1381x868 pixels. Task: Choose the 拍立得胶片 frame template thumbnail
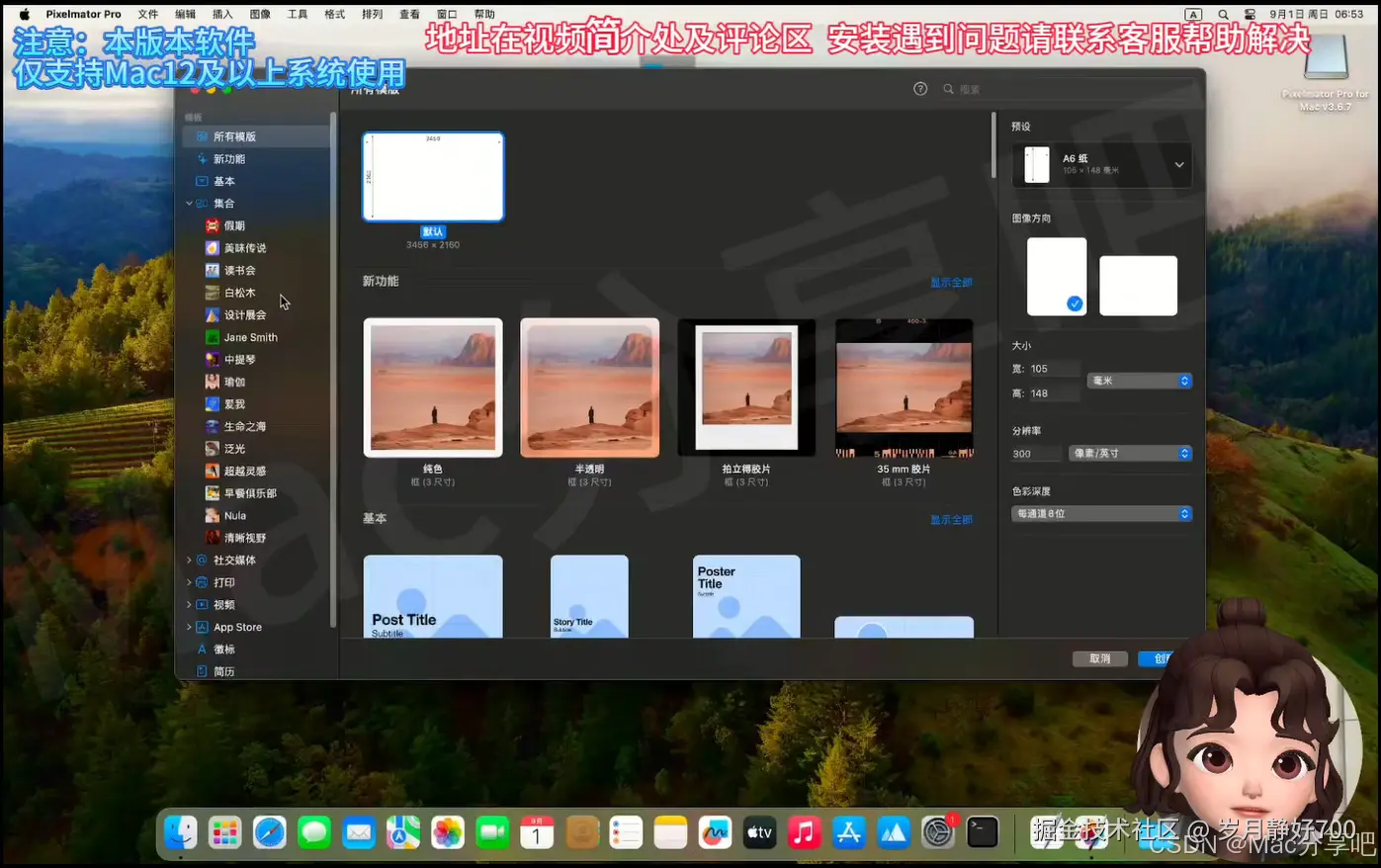coord(746,388)
